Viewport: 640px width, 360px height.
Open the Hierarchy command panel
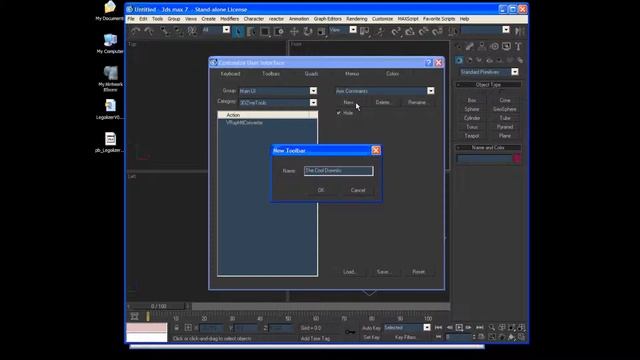point(482,47)
